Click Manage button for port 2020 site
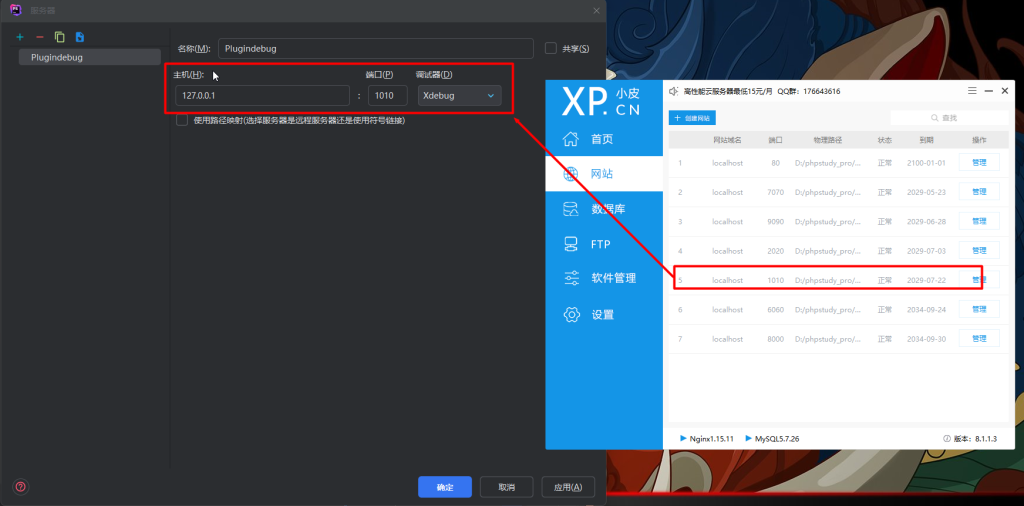Screen dimensions: 1024x506 point(979,250)
